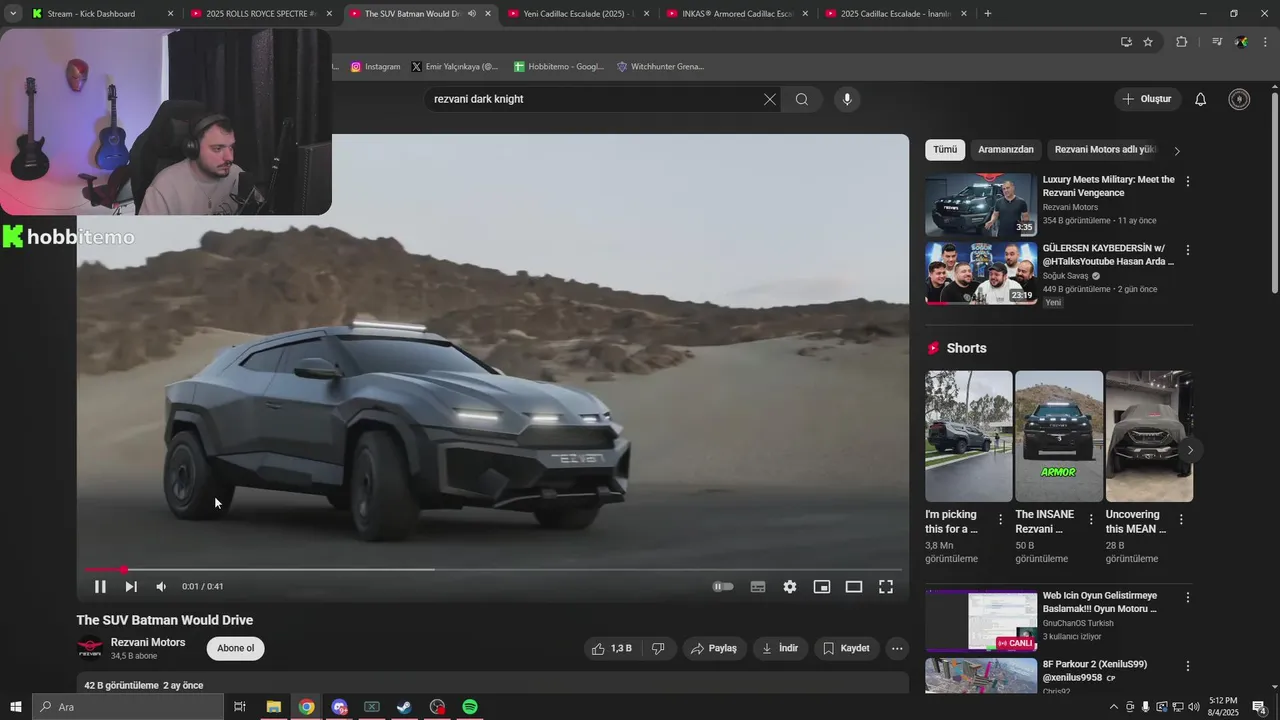Open "I'm picking this for a" Short

pyautogui.click(x=969, y=436)
